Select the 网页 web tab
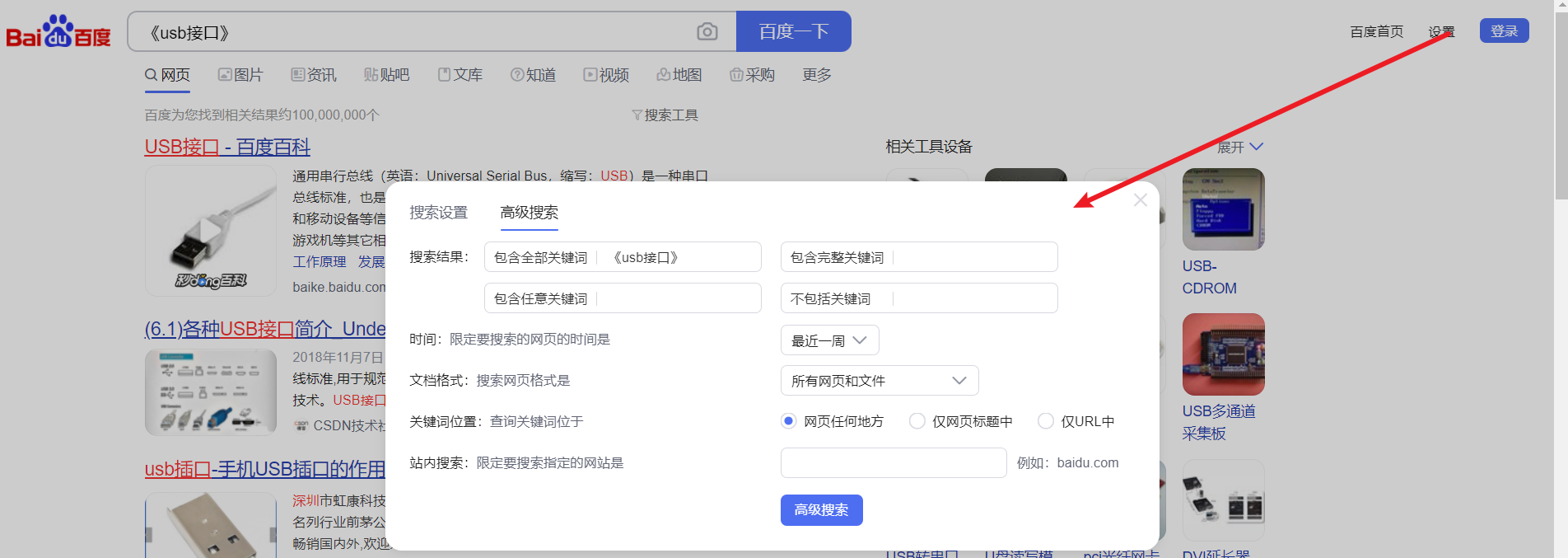1568x558 pixels. tap(167, 75)
